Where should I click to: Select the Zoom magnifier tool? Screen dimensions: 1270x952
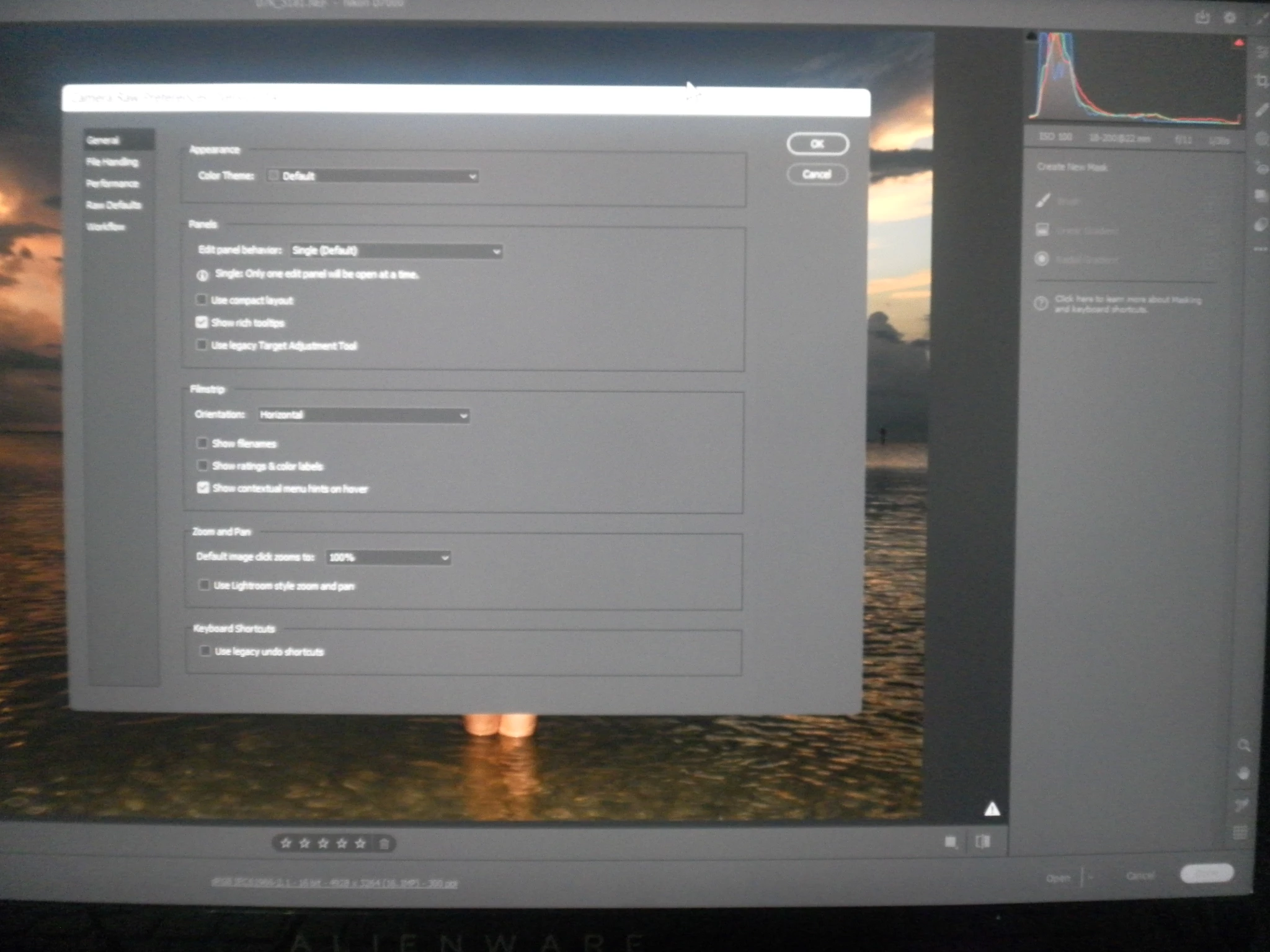(x=1243, y=746)
